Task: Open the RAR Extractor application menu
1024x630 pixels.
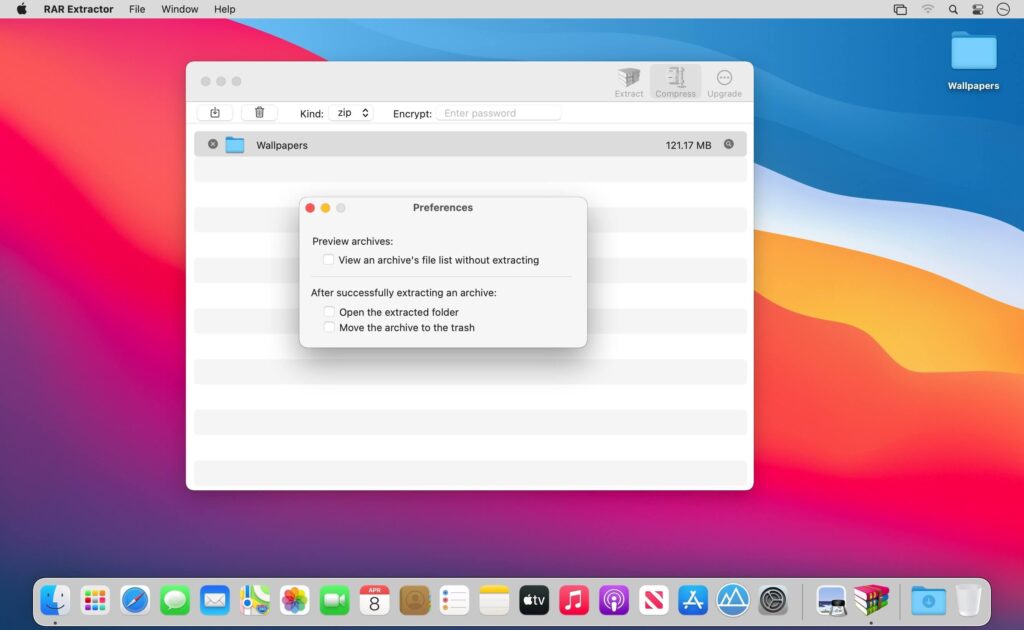Action: coord(78,9)
